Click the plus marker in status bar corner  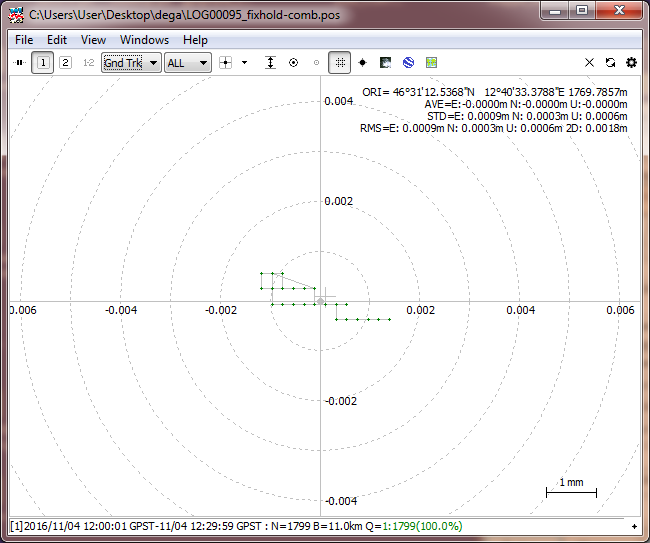(x=634, y=526)
